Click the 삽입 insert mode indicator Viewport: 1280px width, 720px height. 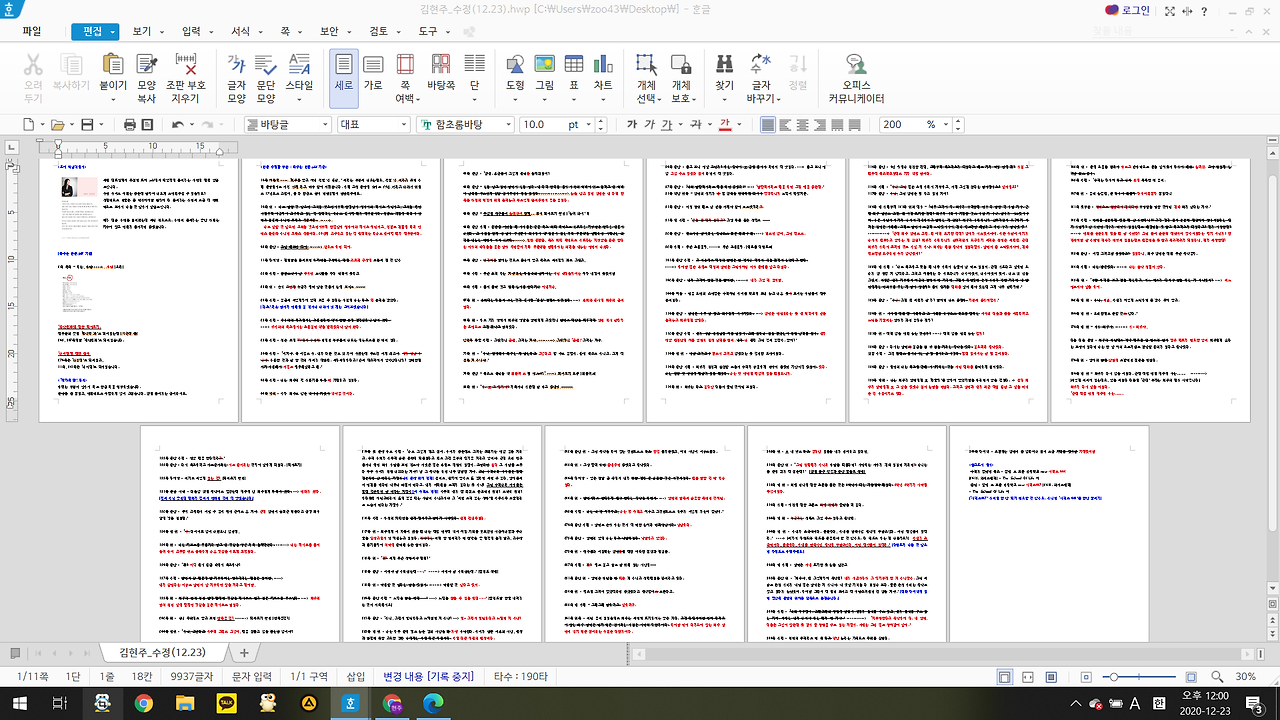point(356,677)
